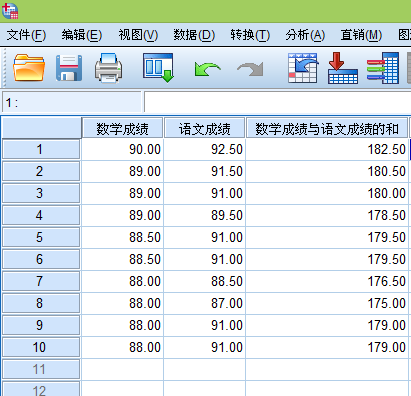Click the sum cell 180.50

coord(327,171)
